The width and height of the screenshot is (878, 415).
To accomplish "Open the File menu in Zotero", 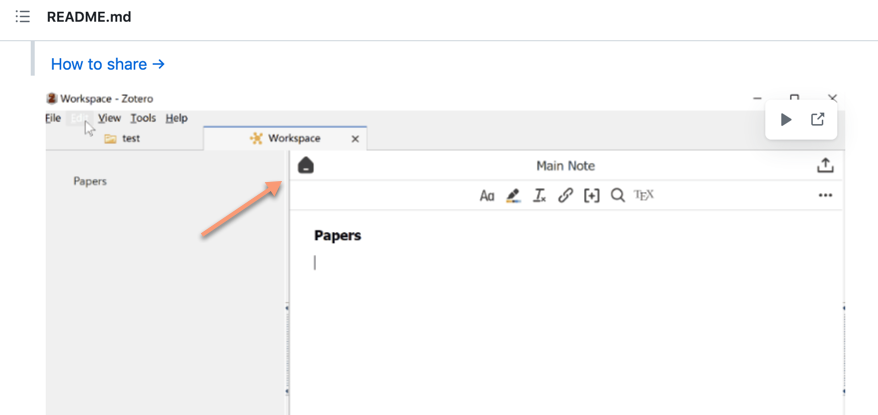I will [53, 118].
